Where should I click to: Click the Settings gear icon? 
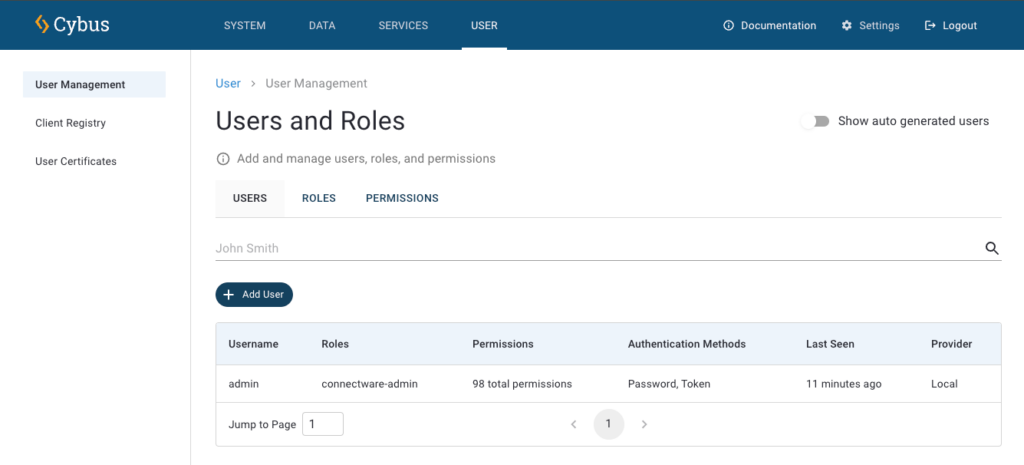[x=847, y=25]
